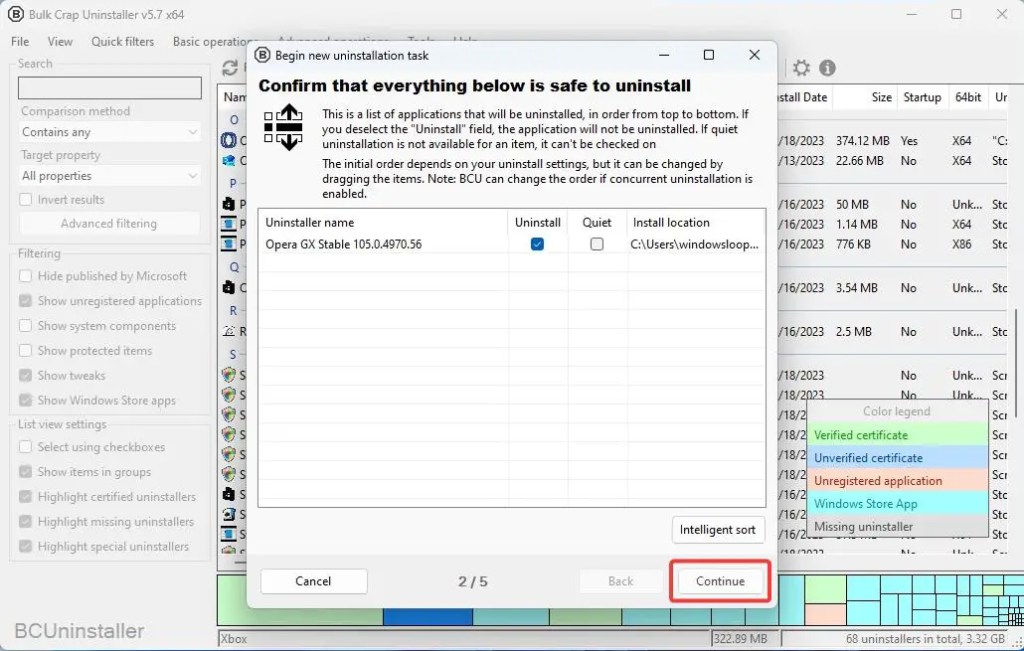Collapse the P group header
1024x651 pixels.
233,183
